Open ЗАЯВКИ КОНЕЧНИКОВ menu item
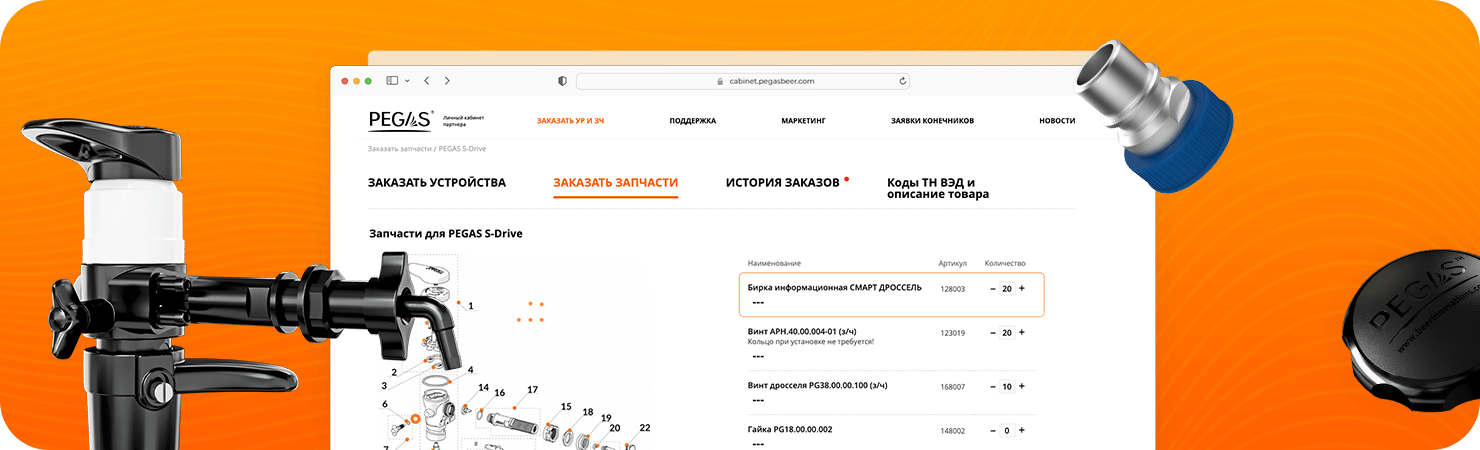 click(x=932, y=121)
